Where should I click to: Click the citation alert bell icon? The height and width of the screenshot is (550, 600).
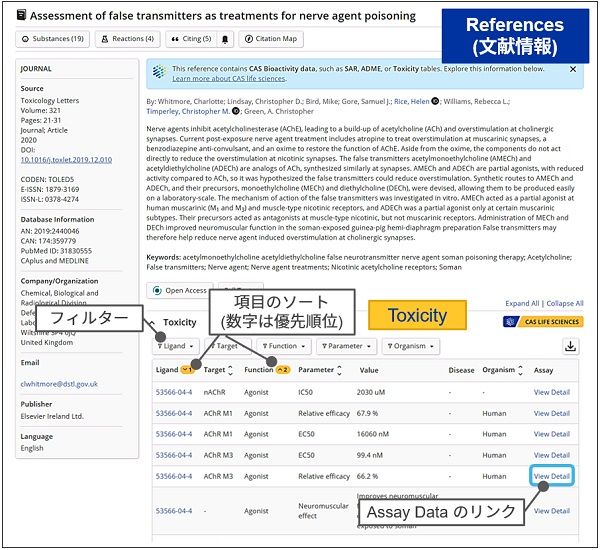[225, 39]
